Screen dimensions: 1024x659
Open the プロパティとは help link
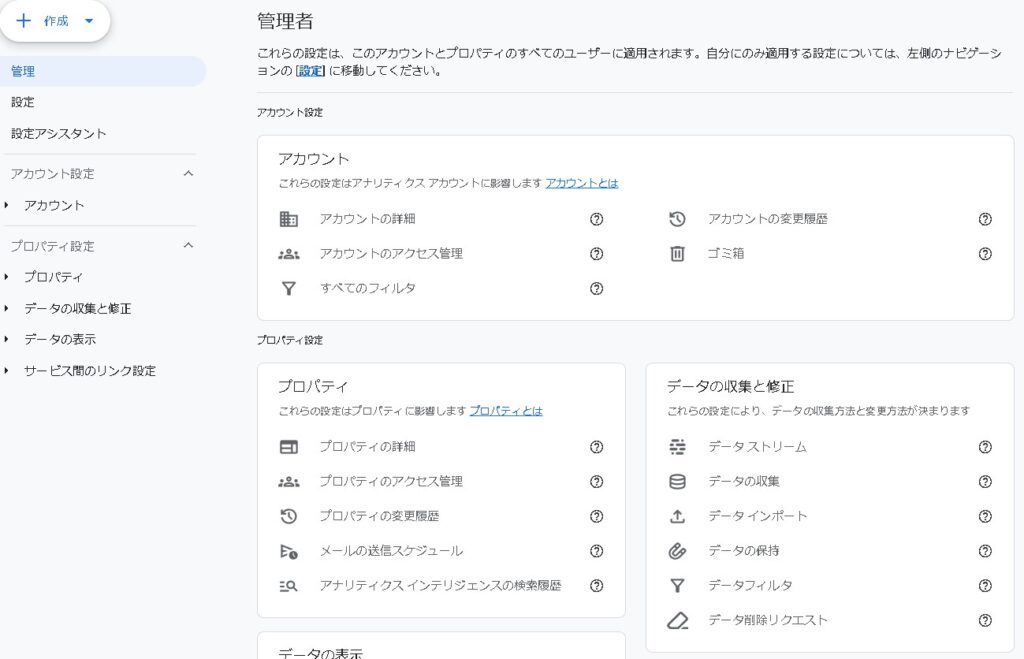[x=505, y=410]
